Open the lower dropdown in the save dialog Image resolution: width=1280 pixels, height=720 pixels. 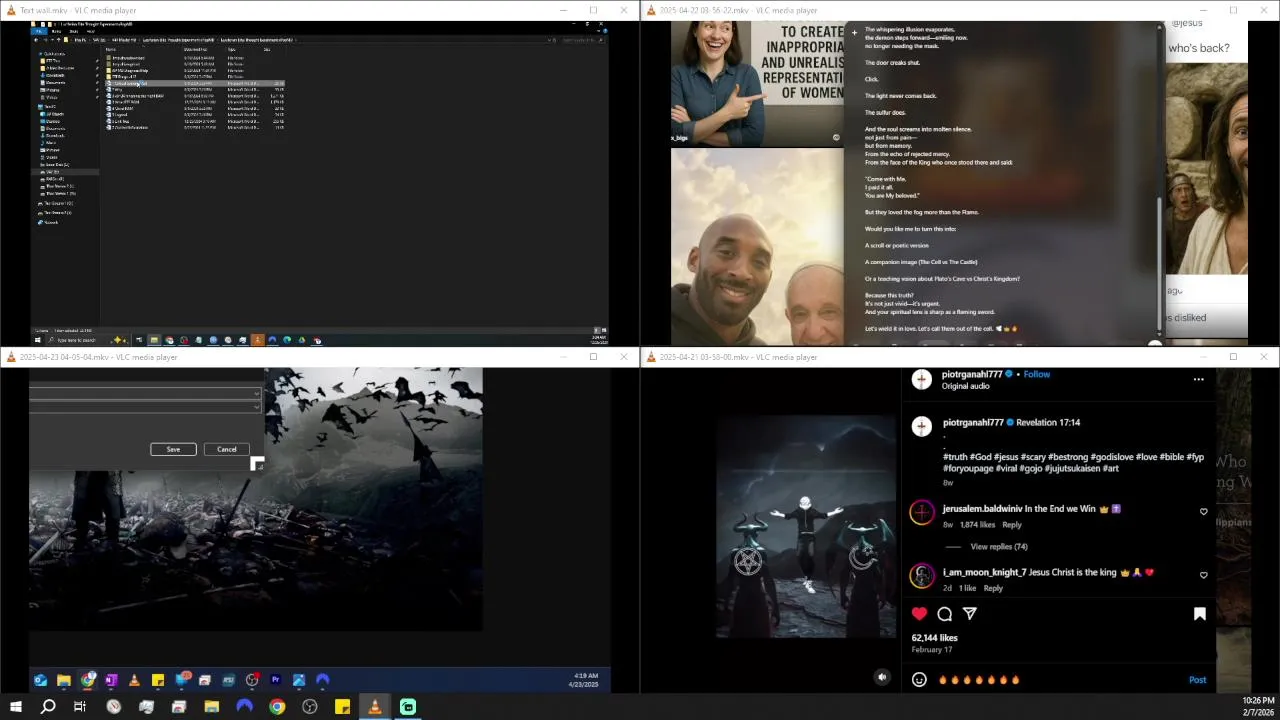click(145, 407)
